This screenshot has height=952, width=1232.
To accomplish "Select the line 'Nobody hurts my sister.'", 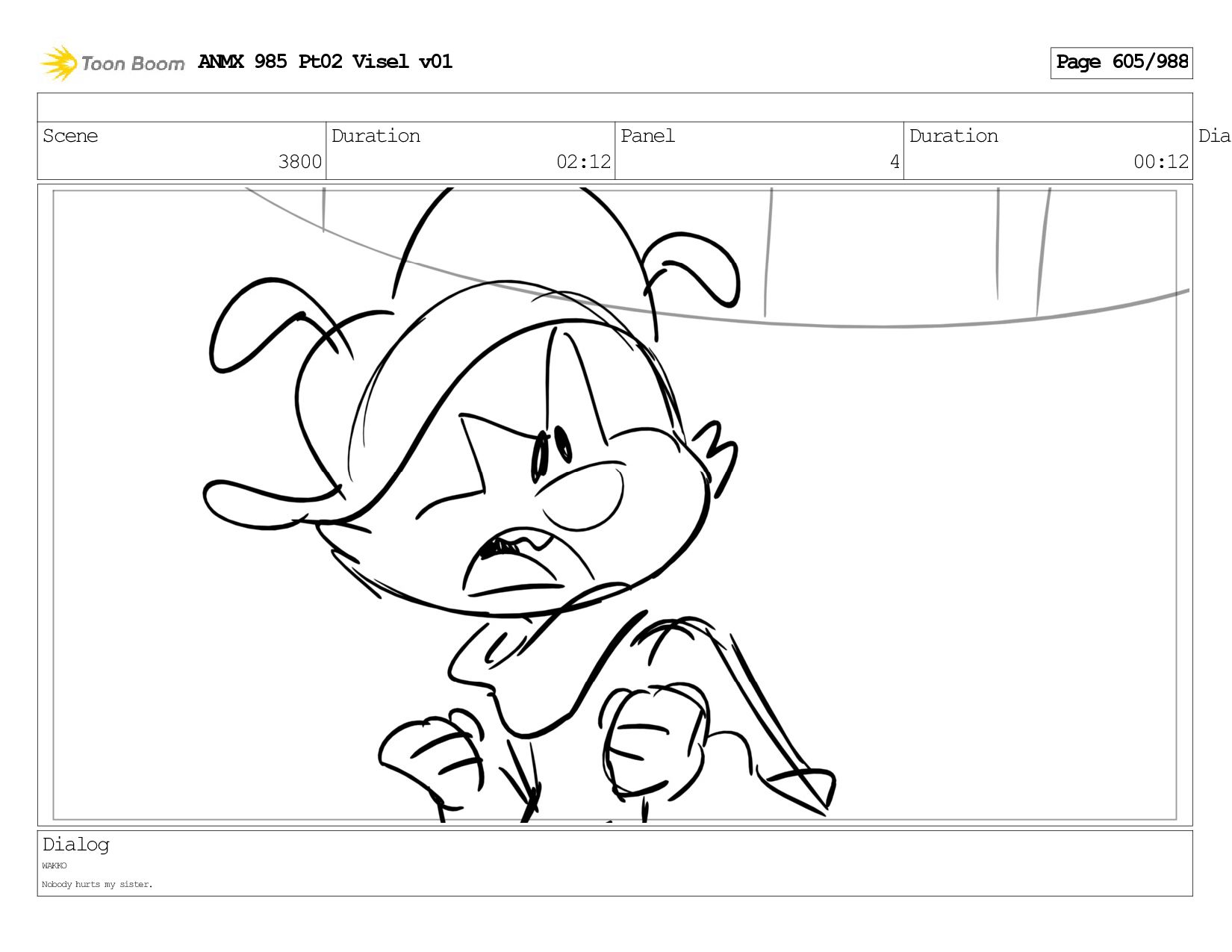I will pos(97,885).
